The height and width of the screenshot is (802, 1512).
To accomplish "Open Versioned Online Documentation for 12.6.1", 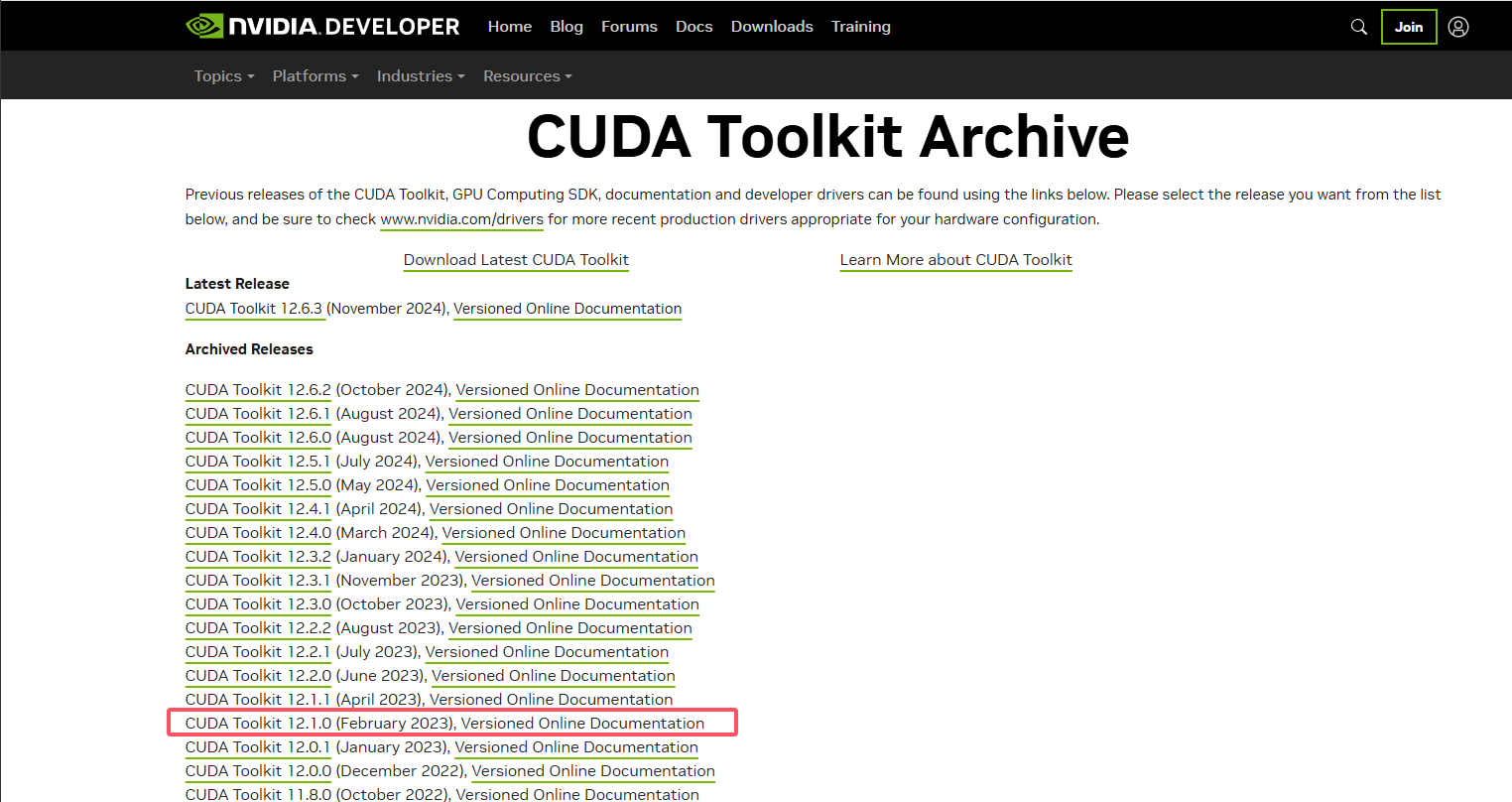I will tap(570, 414).
